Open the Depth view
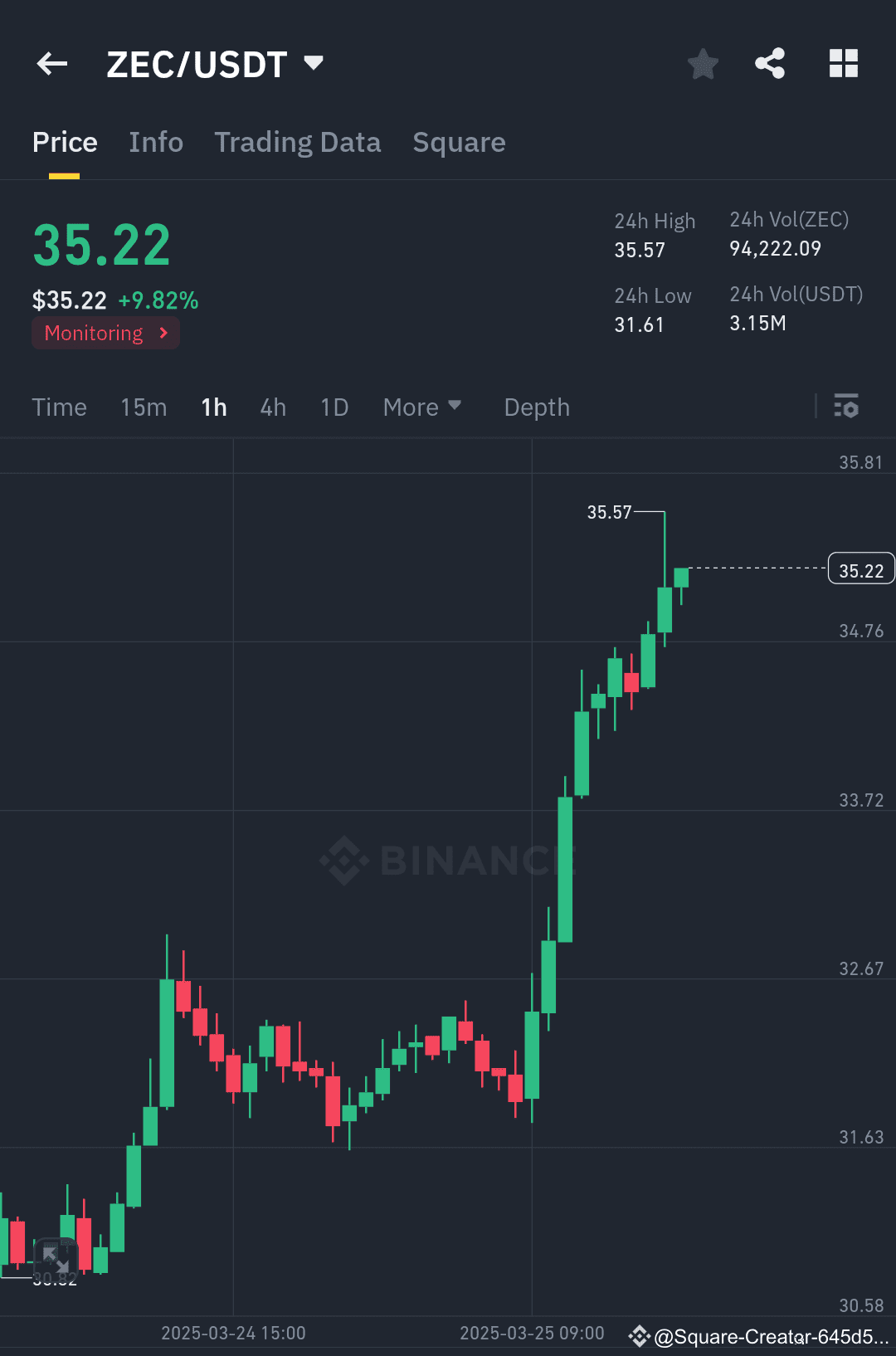Image resolution: width=896 pixels, height=1356 pixels. pyautogui.click(x=536, y=407)
